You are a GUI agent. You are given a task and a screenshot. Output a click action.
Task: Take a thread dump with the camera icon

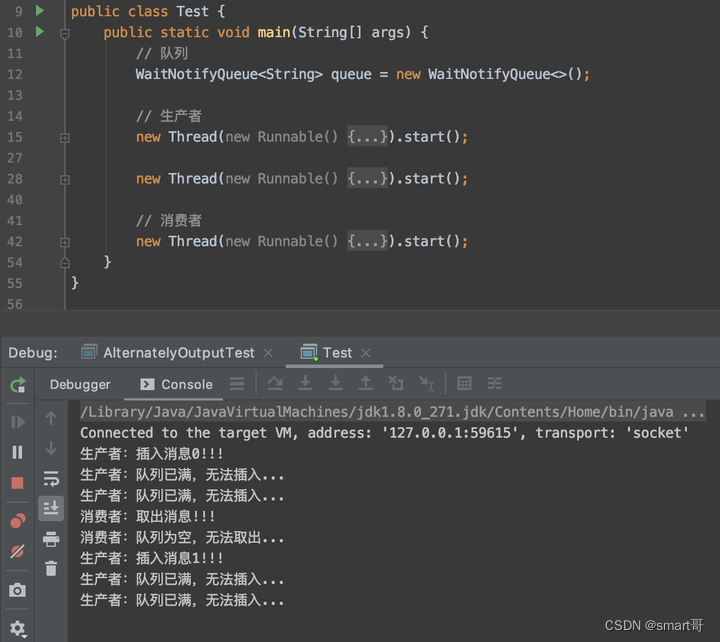pos(17,590)
